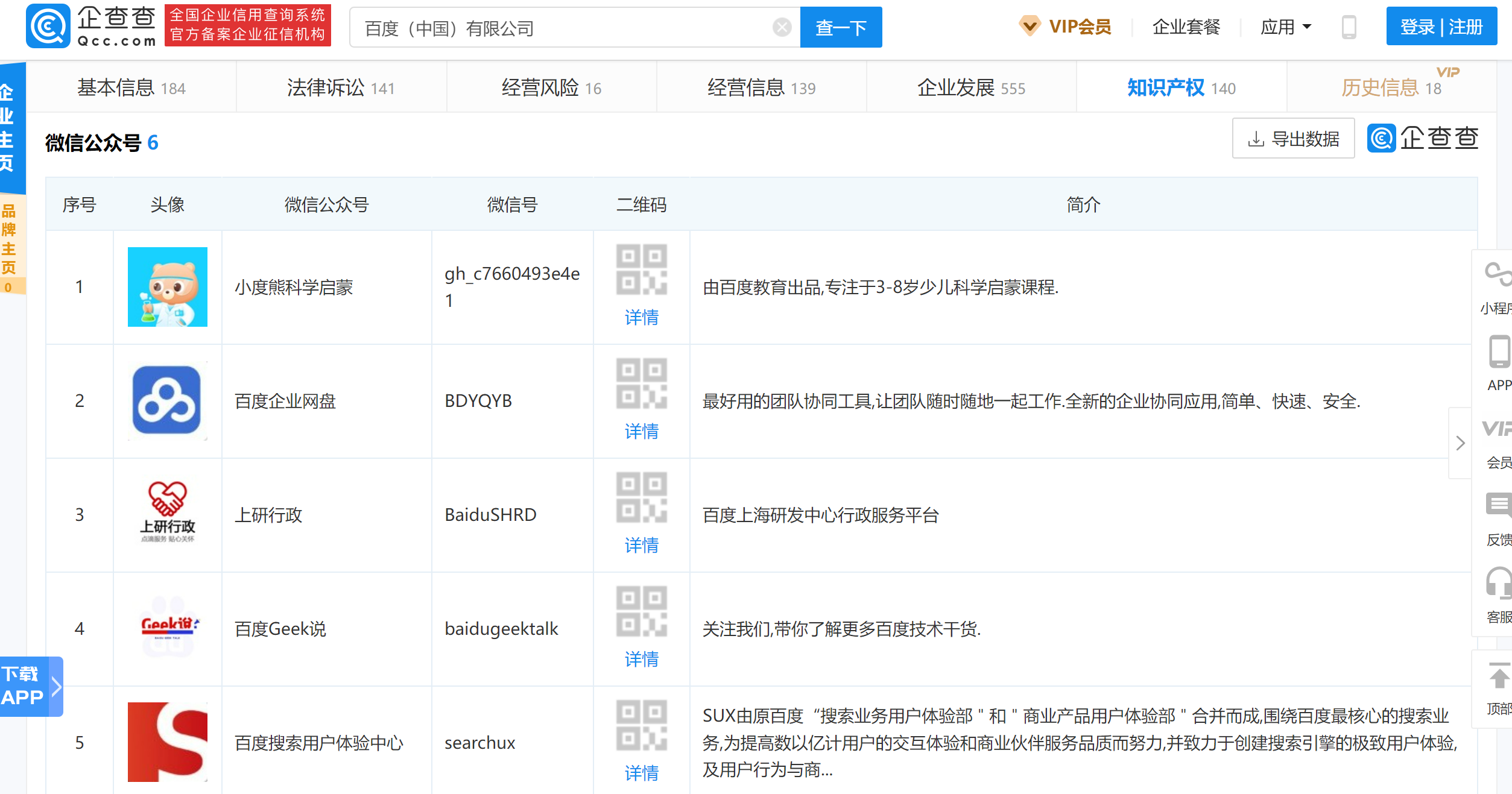Image resolution: width=1512 pixels, height=794 pixels.
Task: Switch to the 基本信息 tab
Action: (131, 88)
